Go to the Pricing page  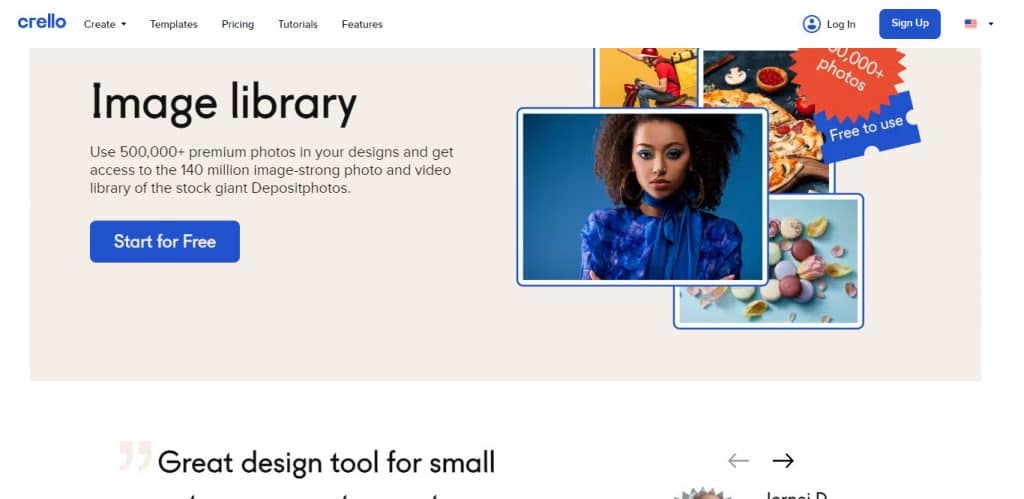[238, 24]
